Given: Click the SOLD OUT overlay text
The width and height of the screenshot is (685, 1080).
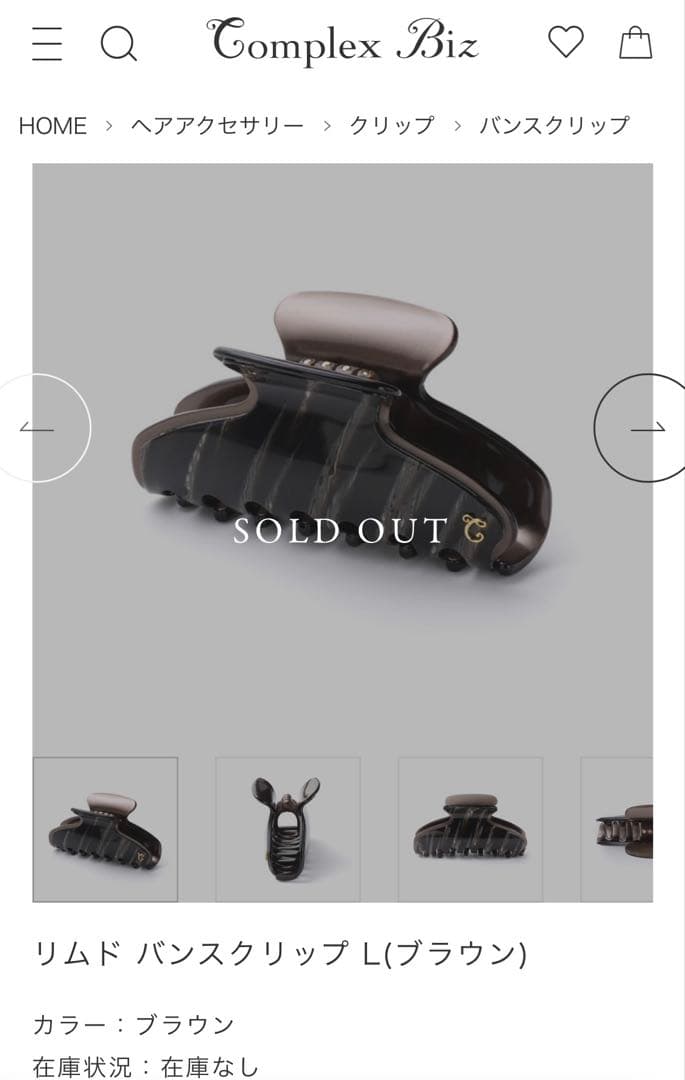Looking at the screenshot, I should [341, 530].
